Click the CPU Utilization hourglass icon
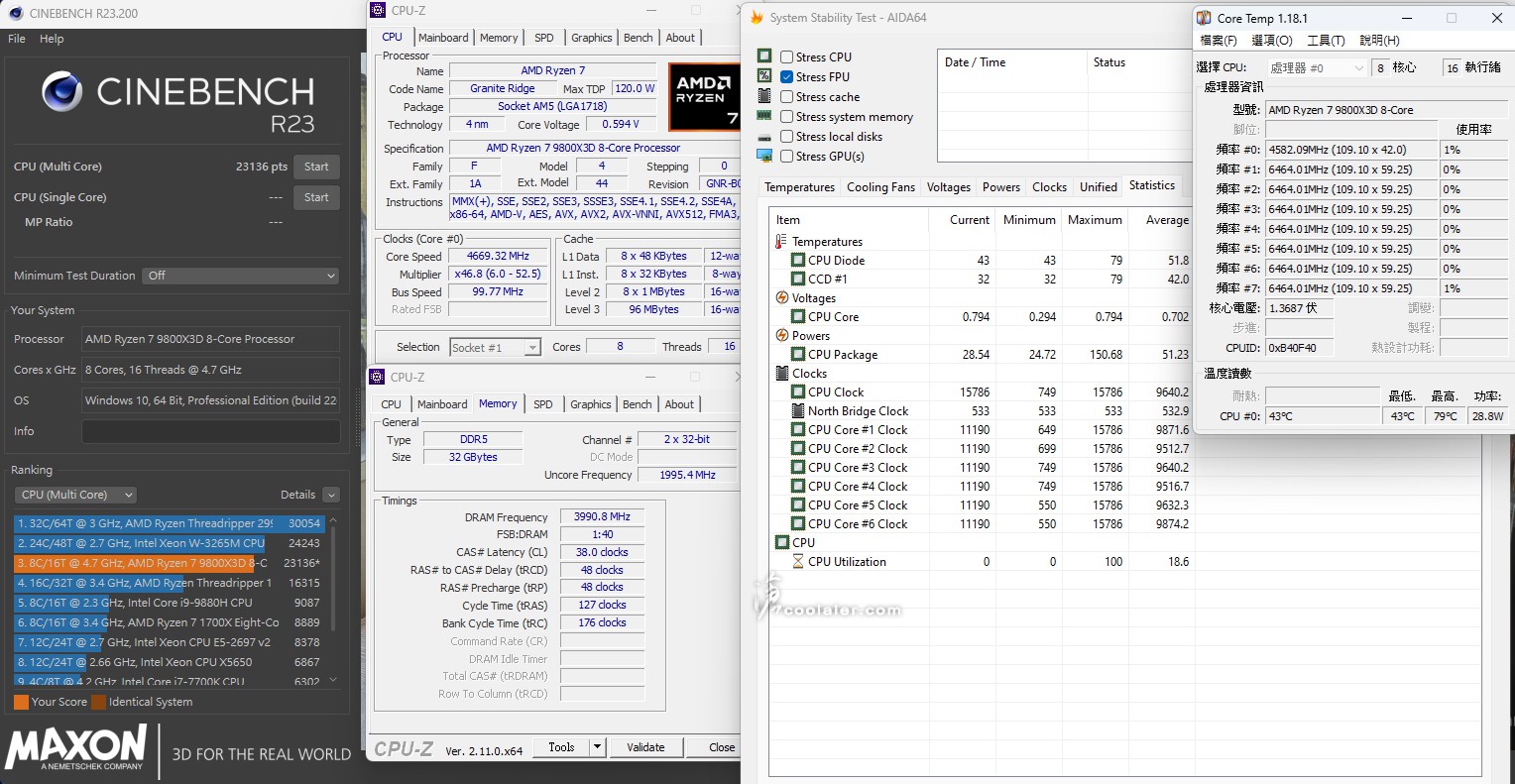 pyautogui.click(x=798, y=561)
